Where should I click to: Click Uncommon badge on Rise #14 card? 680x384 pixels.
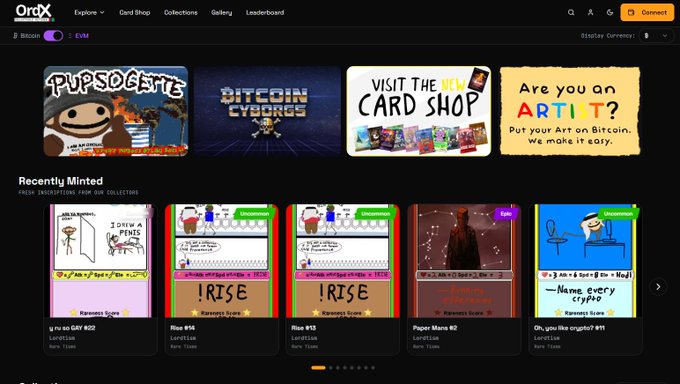(255, 213)
